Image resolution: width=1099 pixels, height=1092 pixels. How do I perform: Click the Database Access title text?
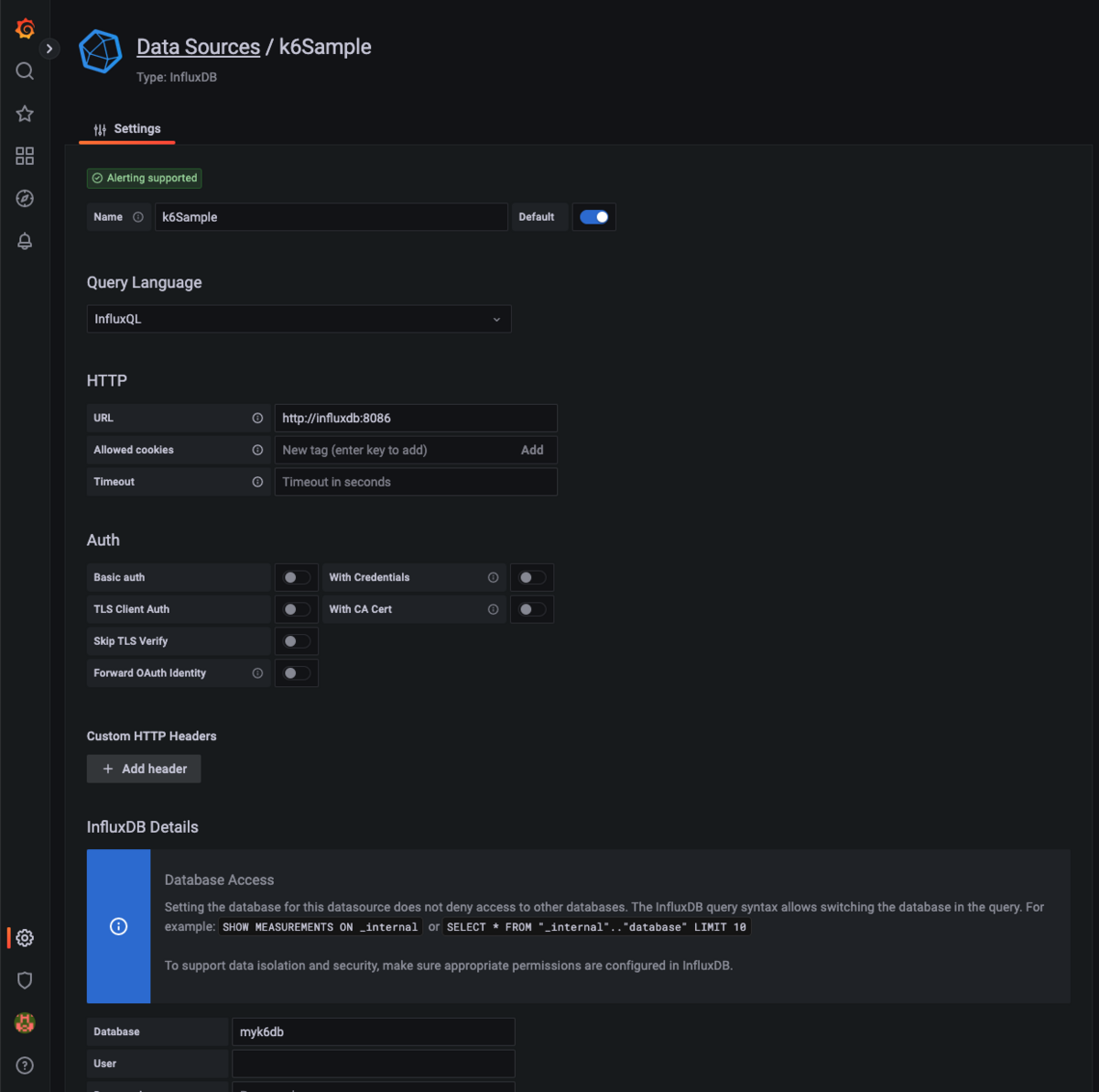[219, 879]
